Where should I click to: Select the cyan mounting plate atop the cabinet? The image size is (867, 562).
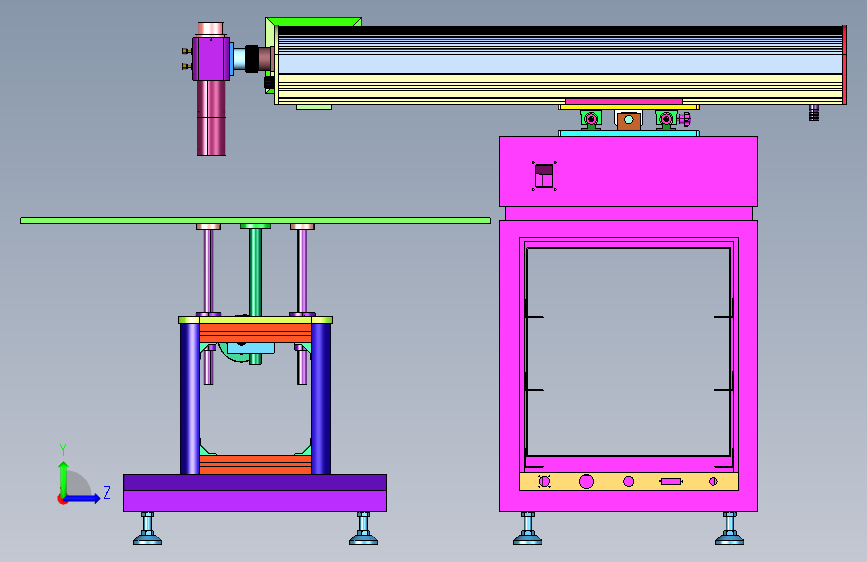tap(629, 133)
